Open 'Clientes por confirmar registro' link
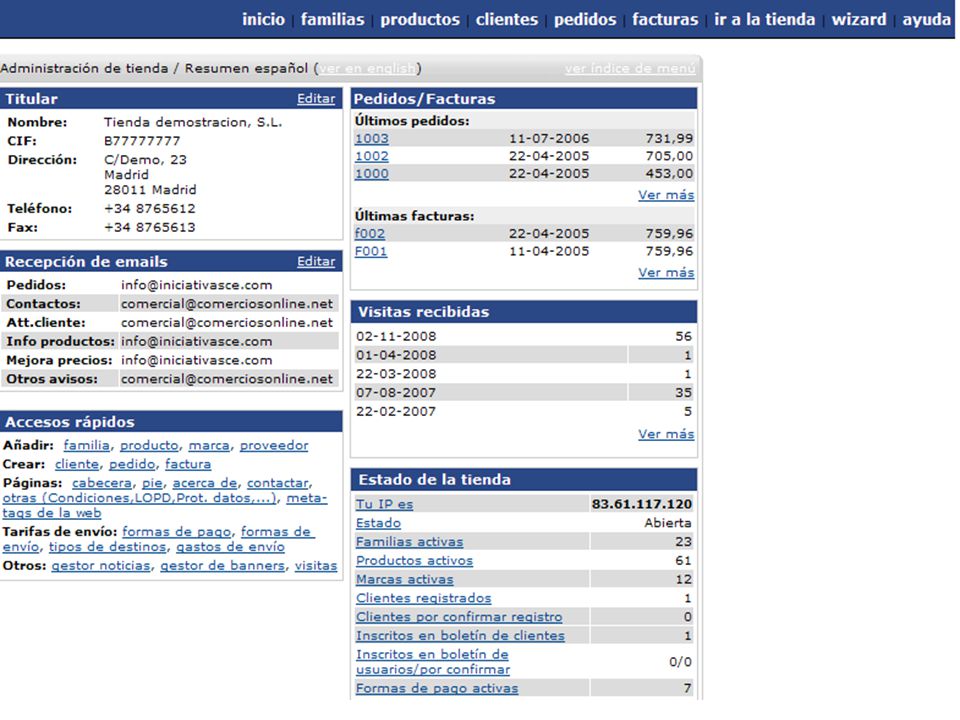Viewport: 960px width, 720px height. point(459,617)
